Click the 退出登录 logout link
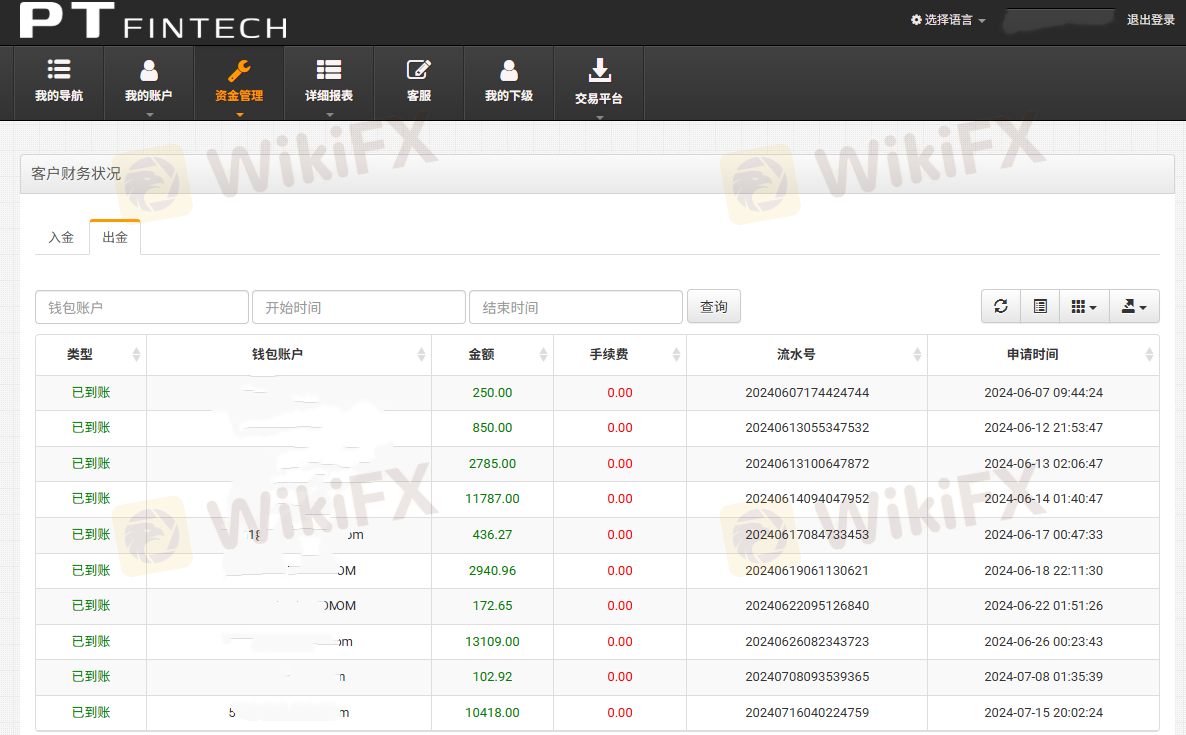This screenshot has width=1186, height=735. [x=1151, y=20]
